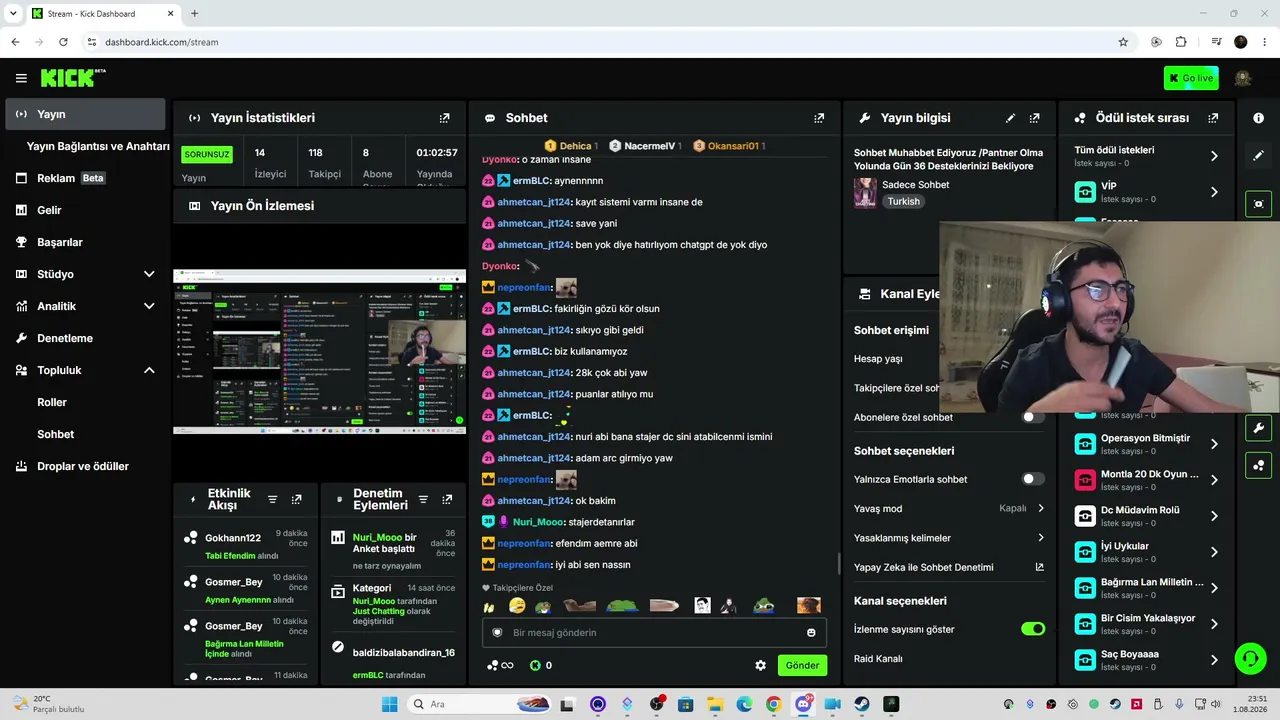Send message with Gönder button
This screenshot has width=1280, height=720.
pyautogui.click(x=802, y=665)
